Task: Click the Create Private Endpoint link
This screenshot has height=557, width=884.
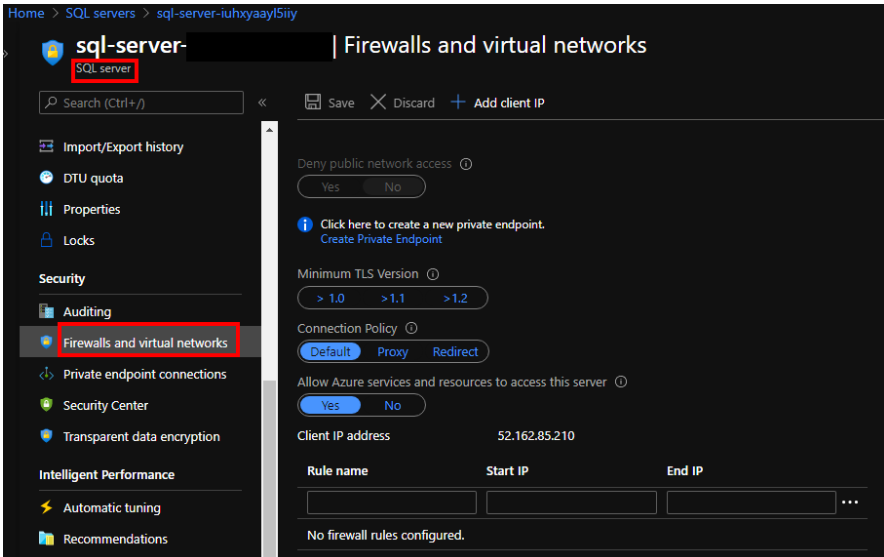Action: 381,240
